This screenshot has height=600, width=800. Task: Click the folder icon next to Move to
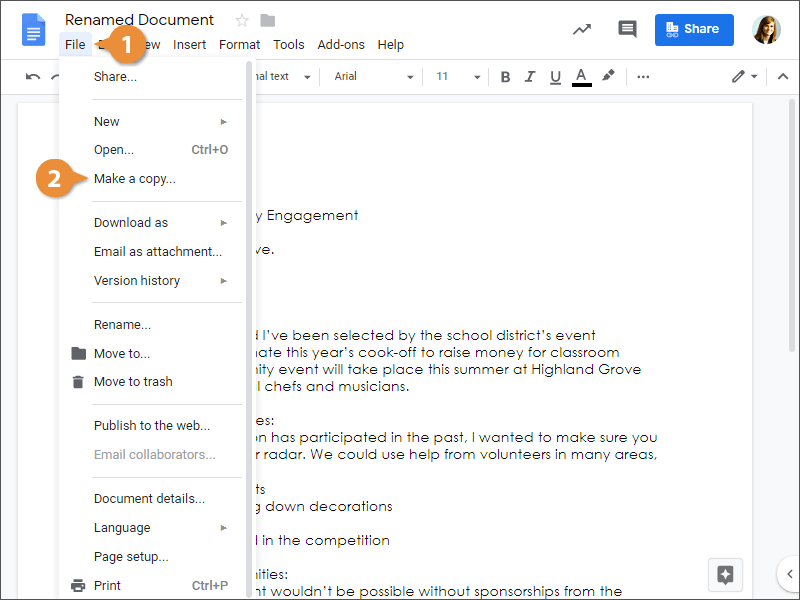tap(78, 353)
